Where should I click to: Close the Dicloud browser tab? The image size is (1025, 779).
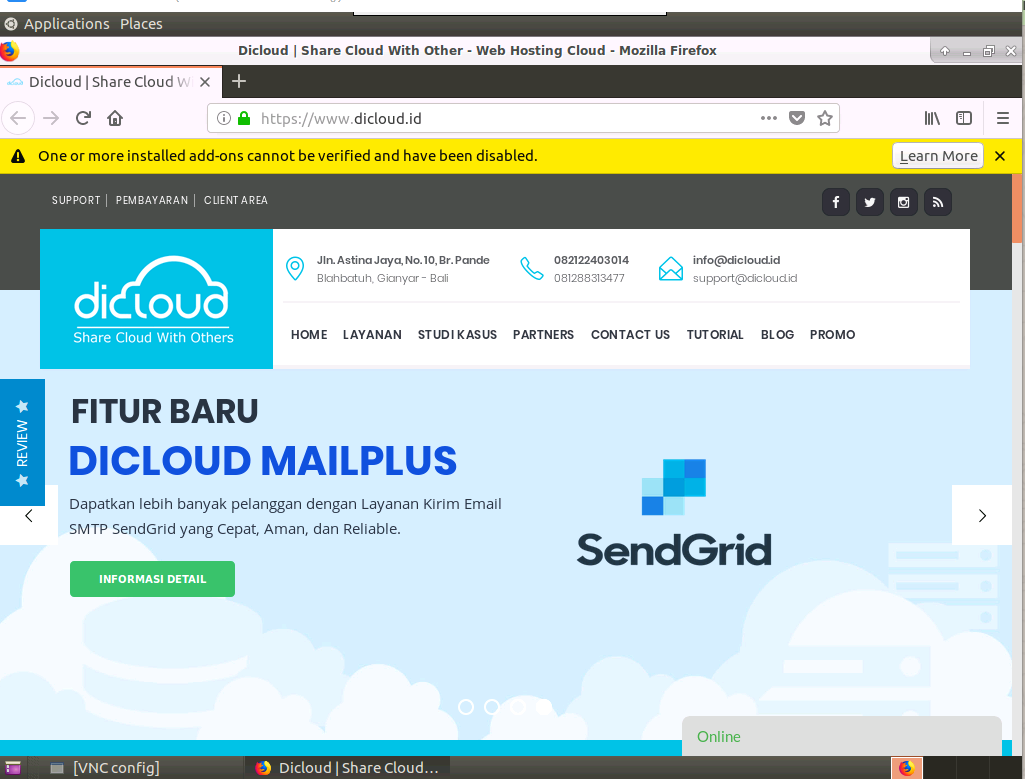pyautogui.click(x=205, y=82)
